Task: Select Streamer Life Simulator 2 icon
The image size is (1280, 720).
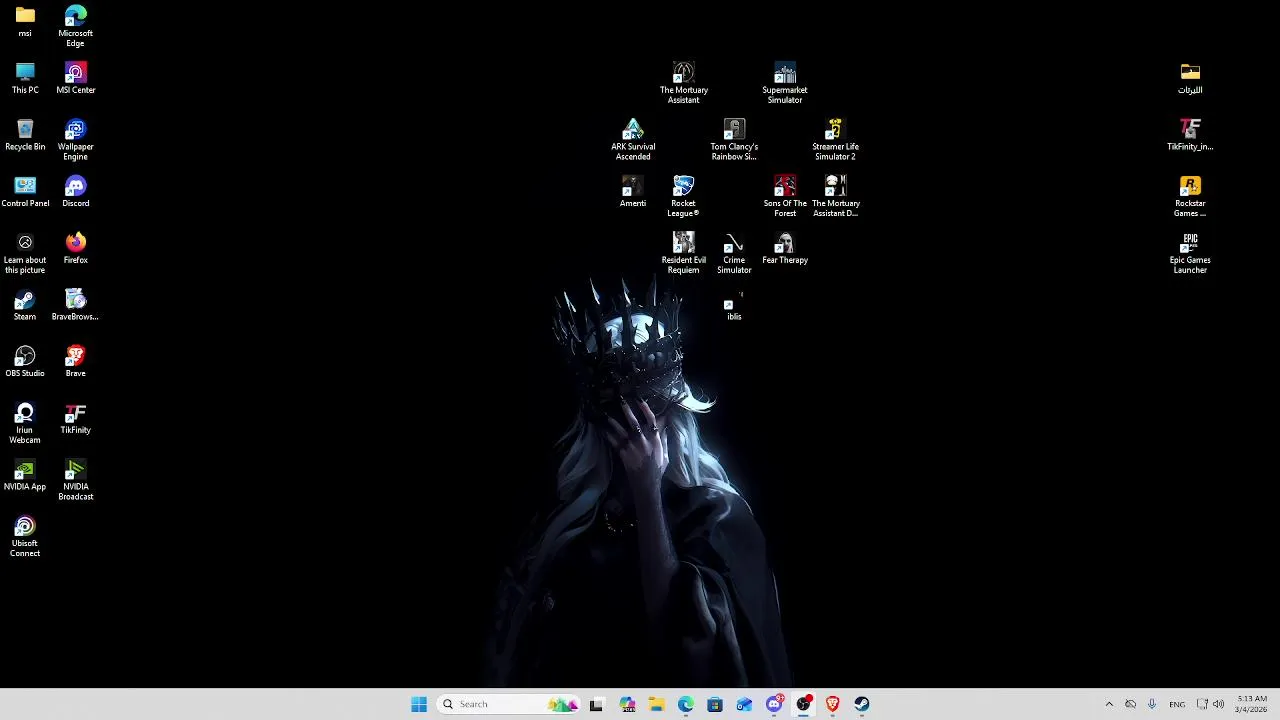Action: pos(835,140)
